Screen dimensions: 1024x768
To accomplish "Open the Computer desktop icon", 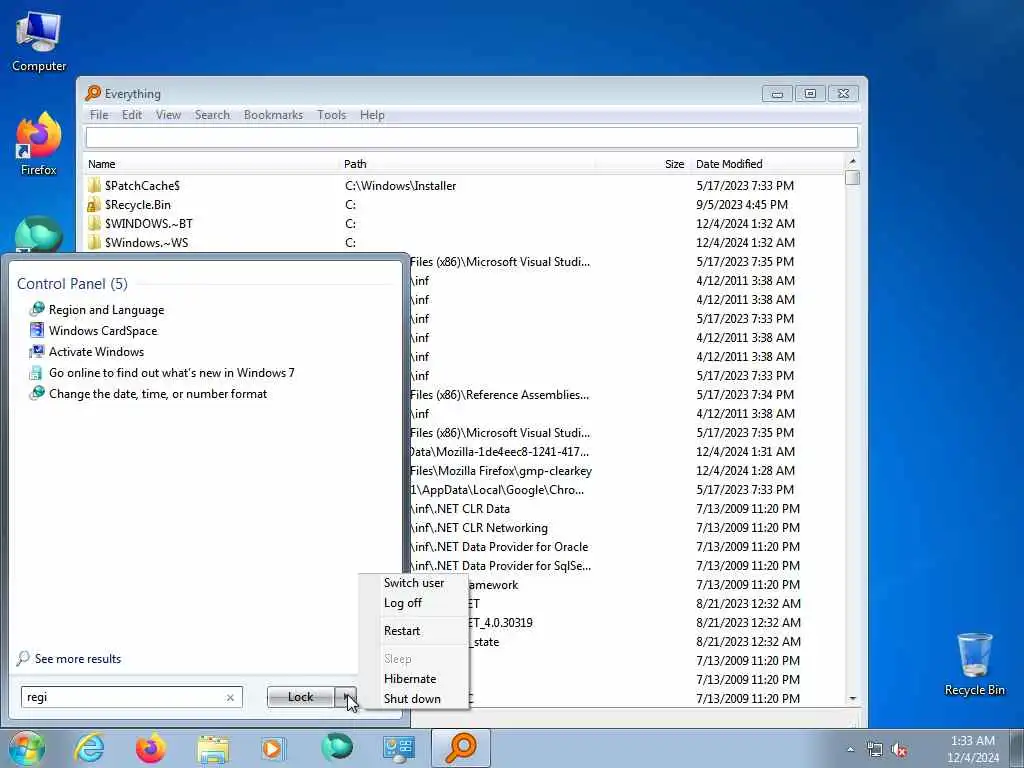I will click(x=39, y=42).
